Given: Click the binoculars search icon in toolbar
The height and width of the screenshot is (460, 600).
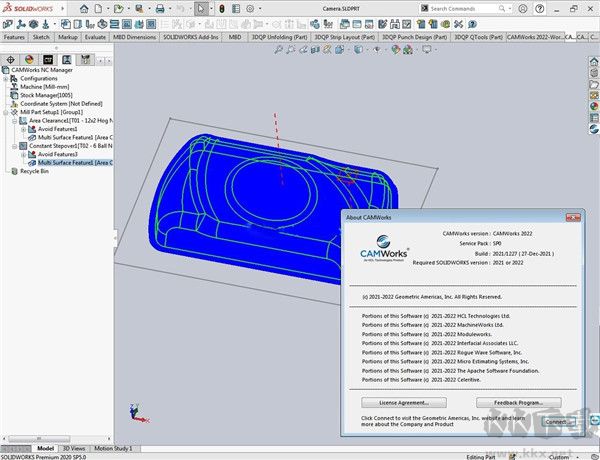Looking at the screenshot, I should tap(395, 24).
